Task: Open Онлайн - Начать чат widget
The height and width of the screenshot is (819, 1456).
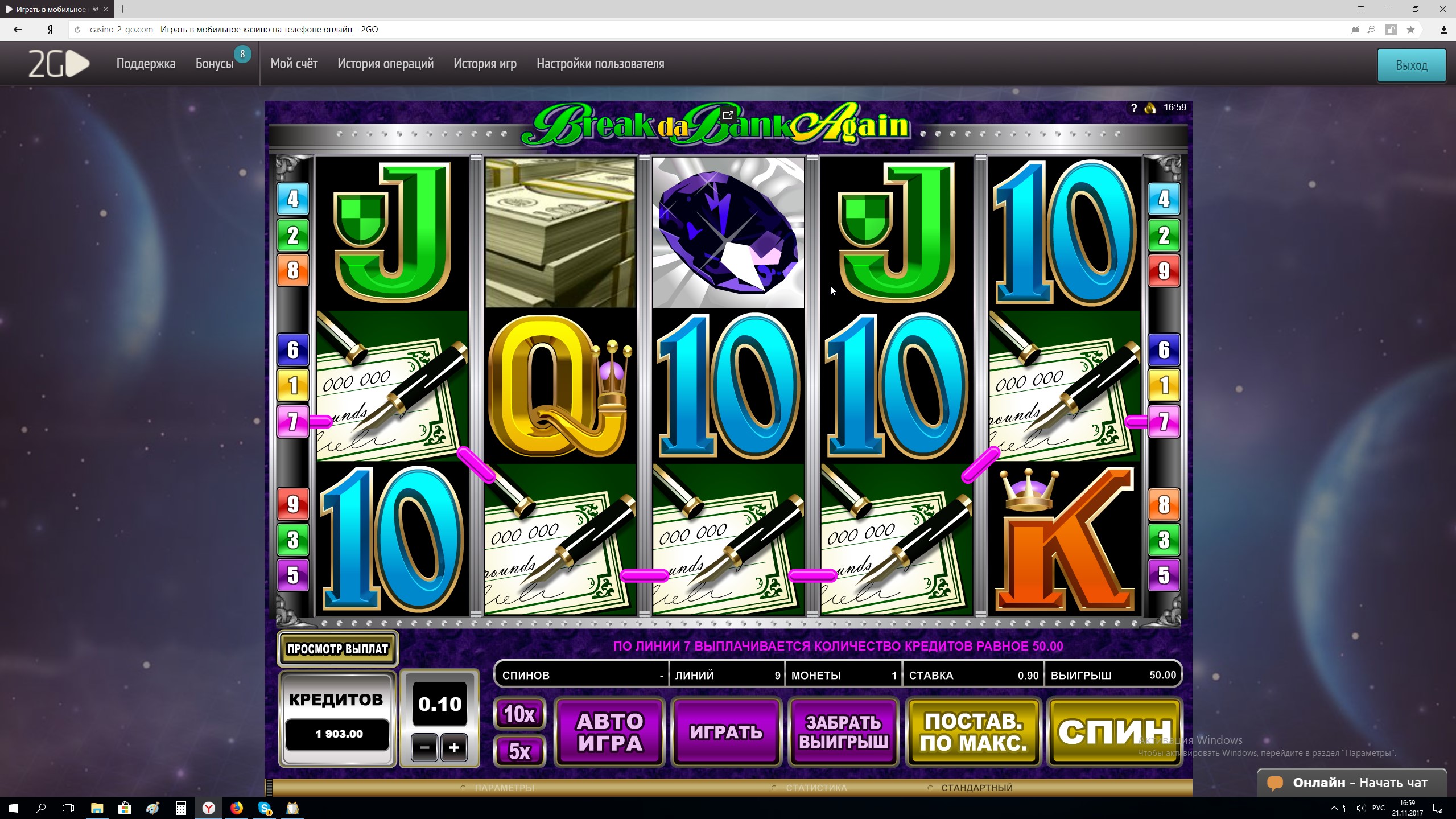Action: tap(1351, 783)
